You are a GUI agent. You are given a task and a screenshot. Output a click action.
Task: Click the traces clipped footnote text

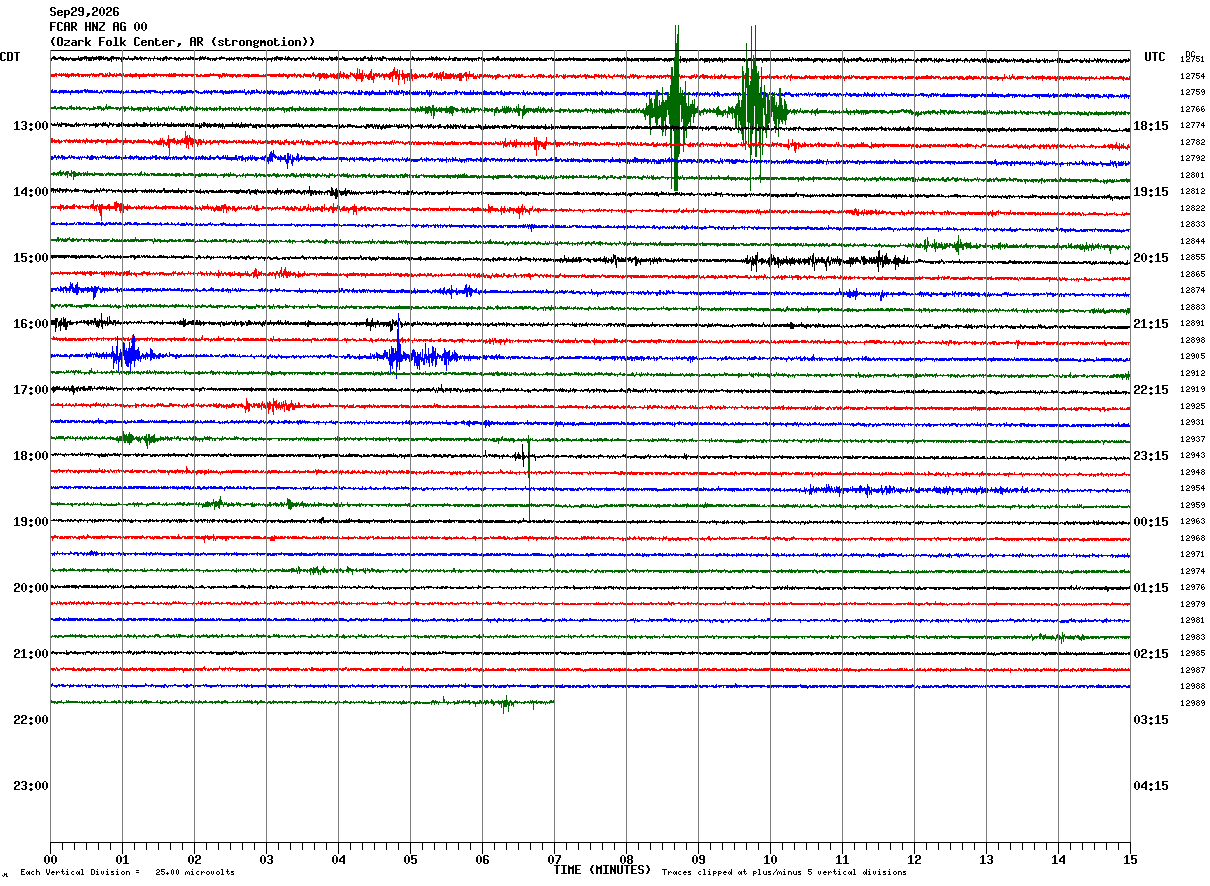[x=784, y=872]
